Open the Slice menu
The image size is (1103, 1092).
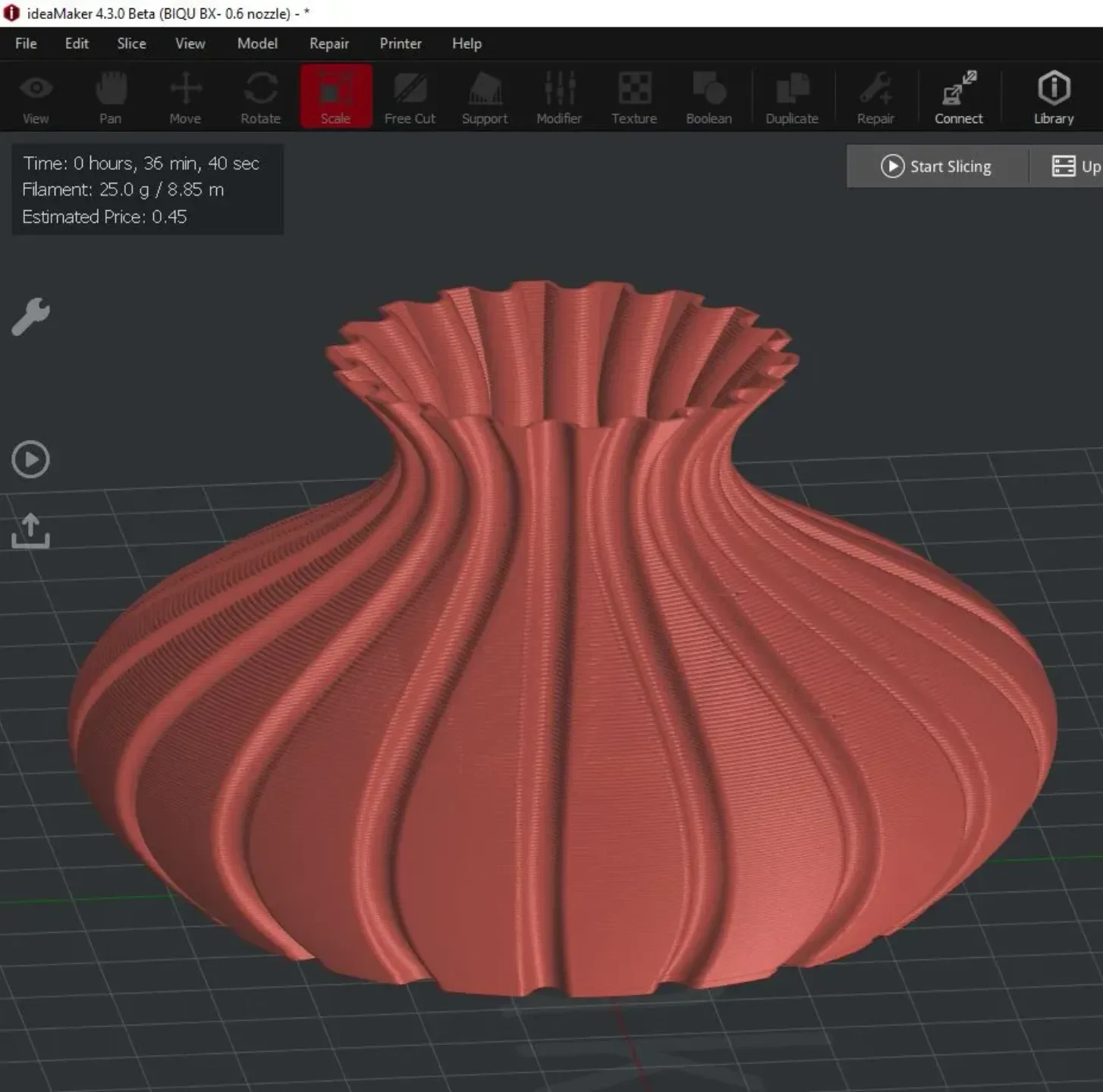point(131,43)
